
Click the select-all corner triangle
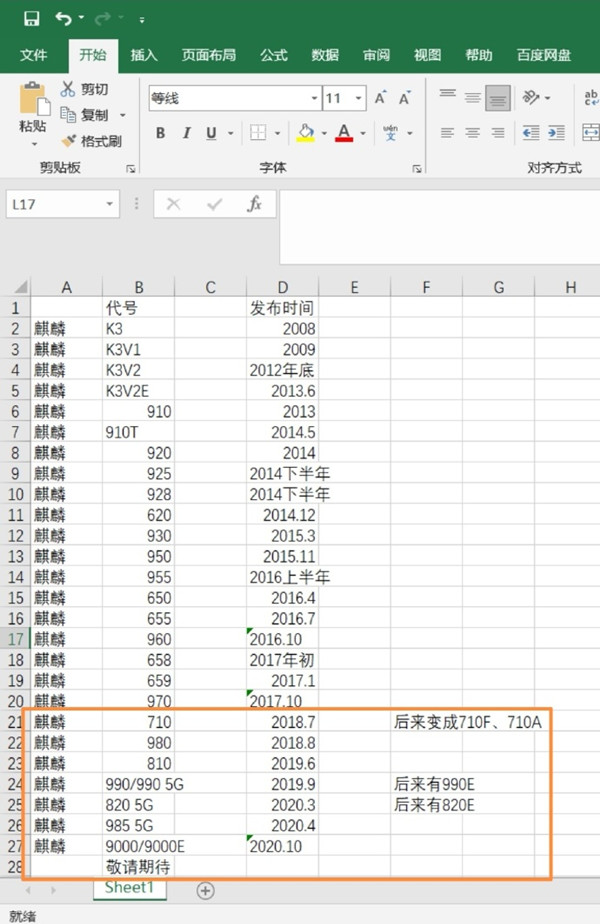pos(21,287)
